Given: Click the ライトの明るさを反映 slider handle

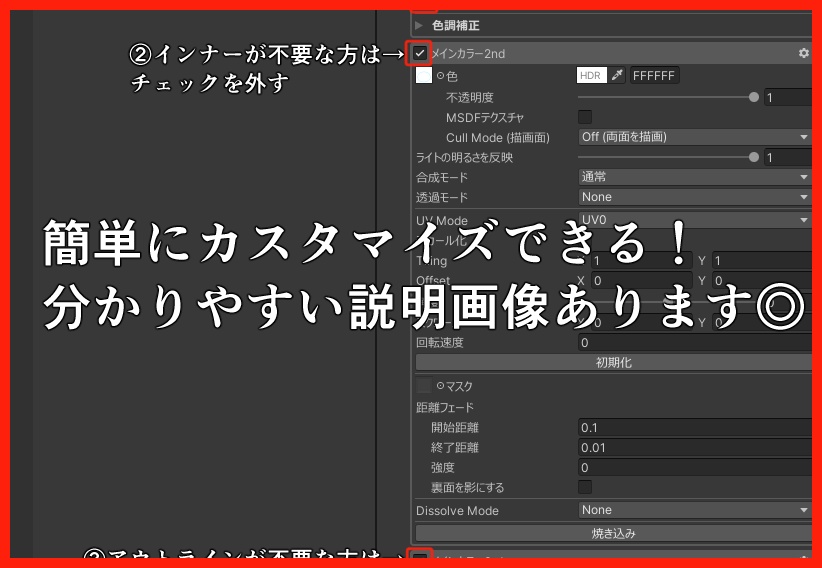Looking at the screenshot, I should click(754, 157).
